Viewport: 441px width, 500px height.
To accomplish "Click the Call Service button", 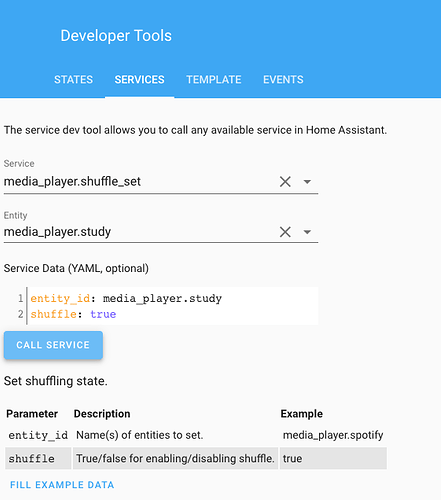I will pyautogui.click(x=53, y=345).
